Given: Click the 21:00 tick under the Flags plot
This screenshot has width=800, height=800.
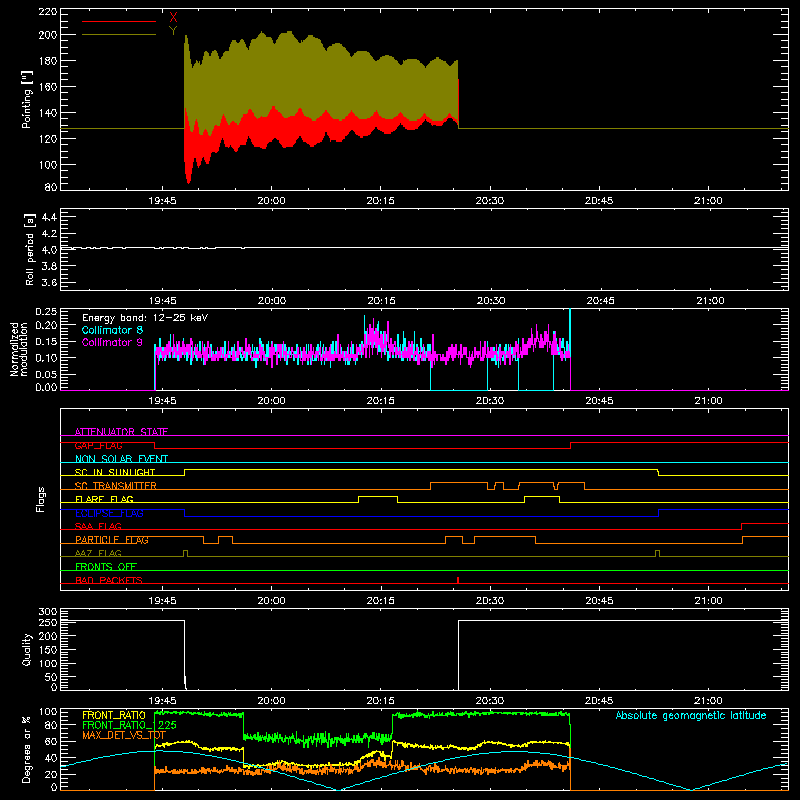Looking at the screenshot, I should pos(708,601).
